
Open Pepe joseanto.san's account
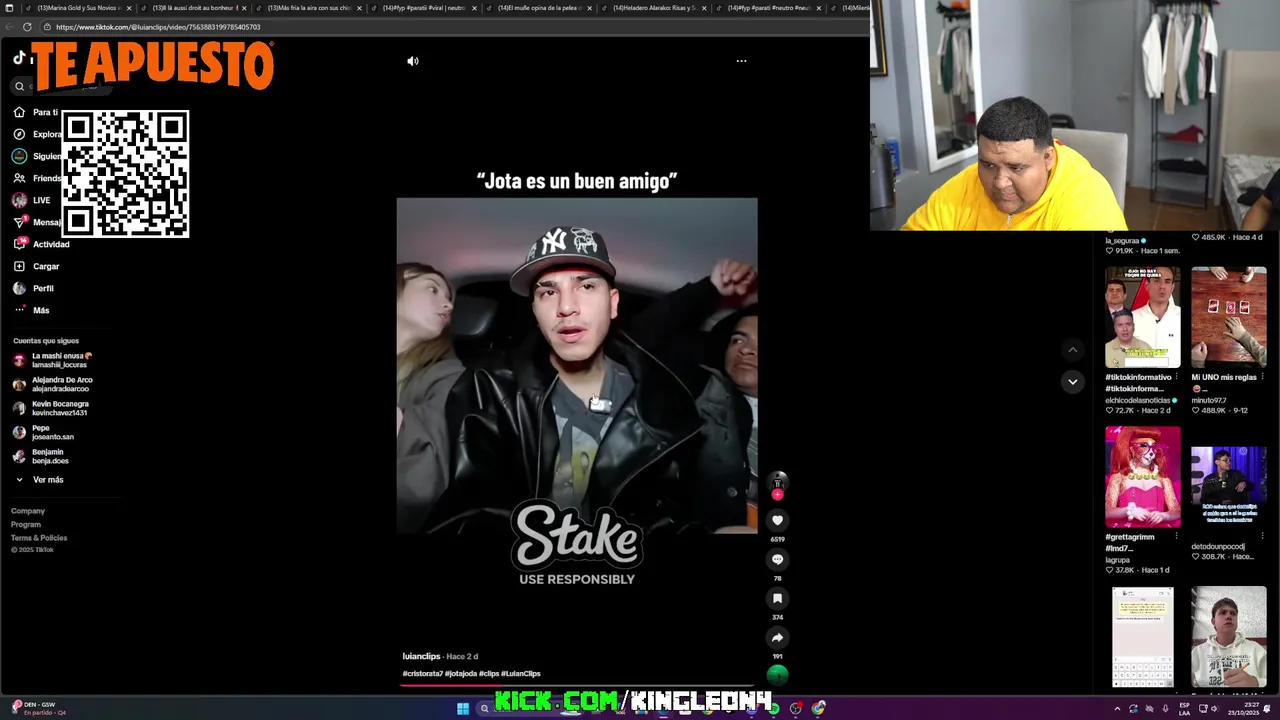point(43,432)
